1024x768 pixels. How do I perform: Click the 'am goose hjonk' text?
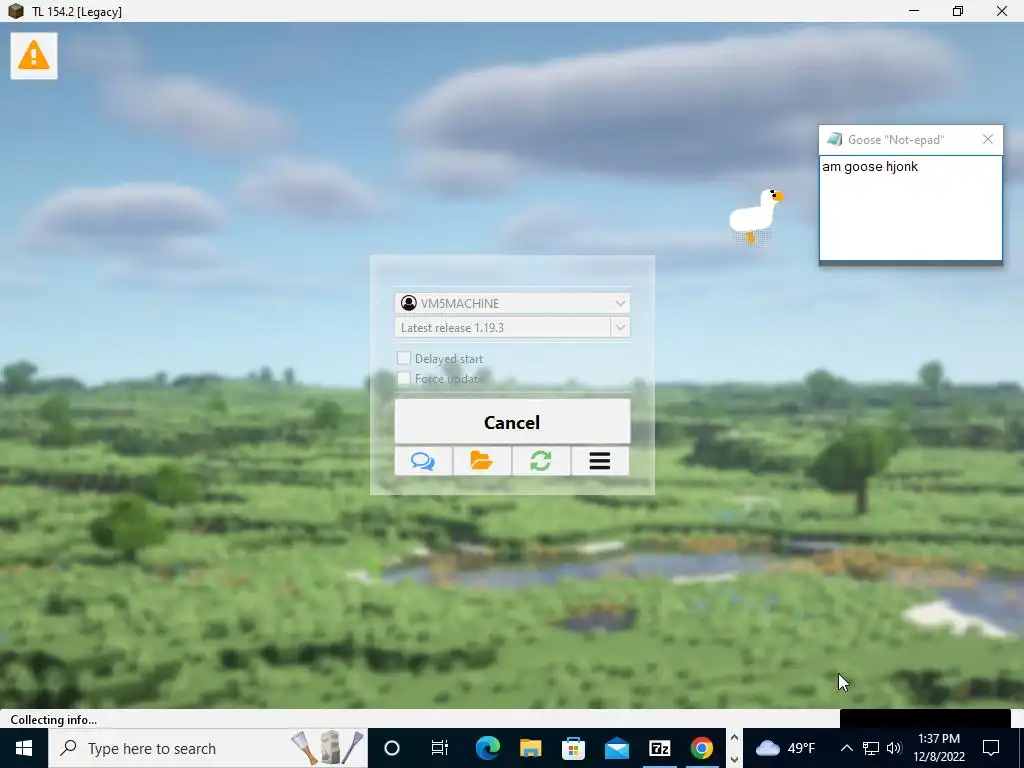click(x=870, y=167)
